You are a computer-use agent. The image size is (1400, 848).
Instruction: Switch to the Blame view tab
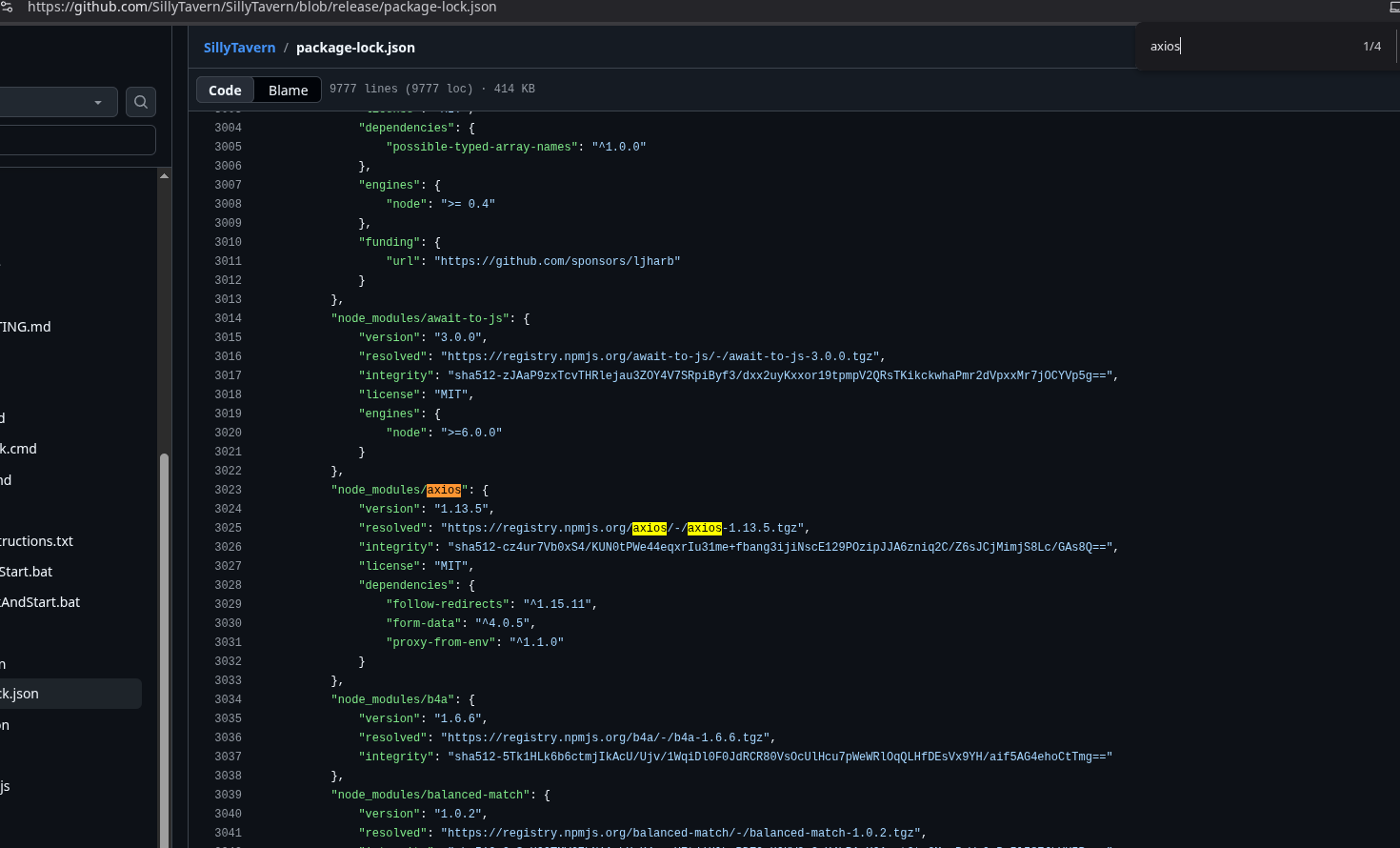pos(288,90)
